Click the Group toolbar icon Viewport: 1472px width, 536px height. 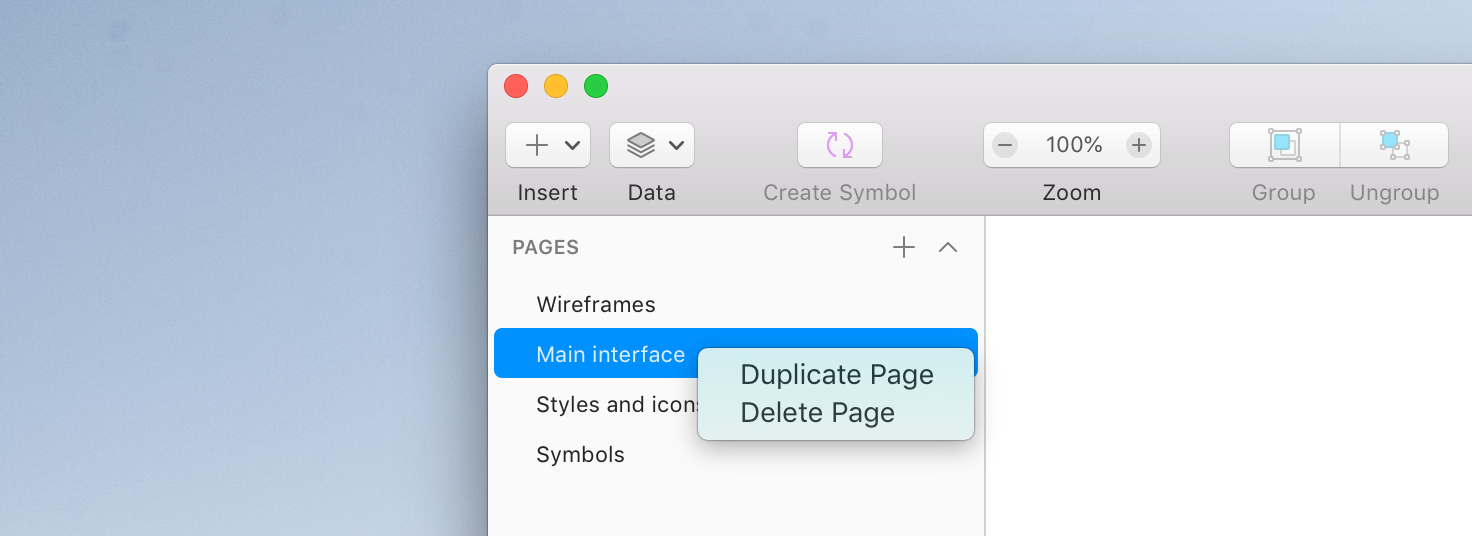click(1284, 145)
